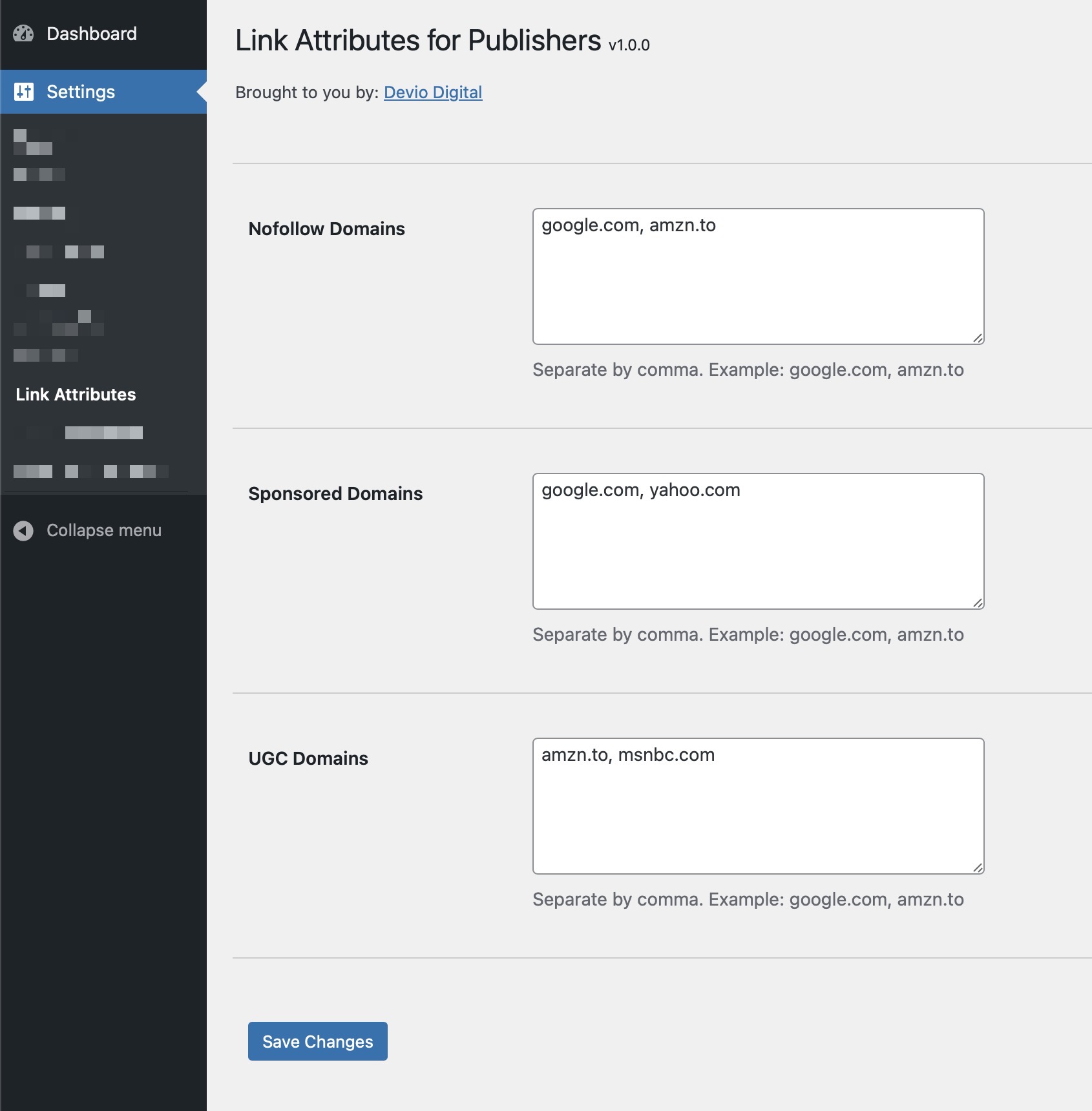This screenshot has height=1111, width=1092.
Task: Select the Link Attributes submenu item
Action: coord(76,395)
